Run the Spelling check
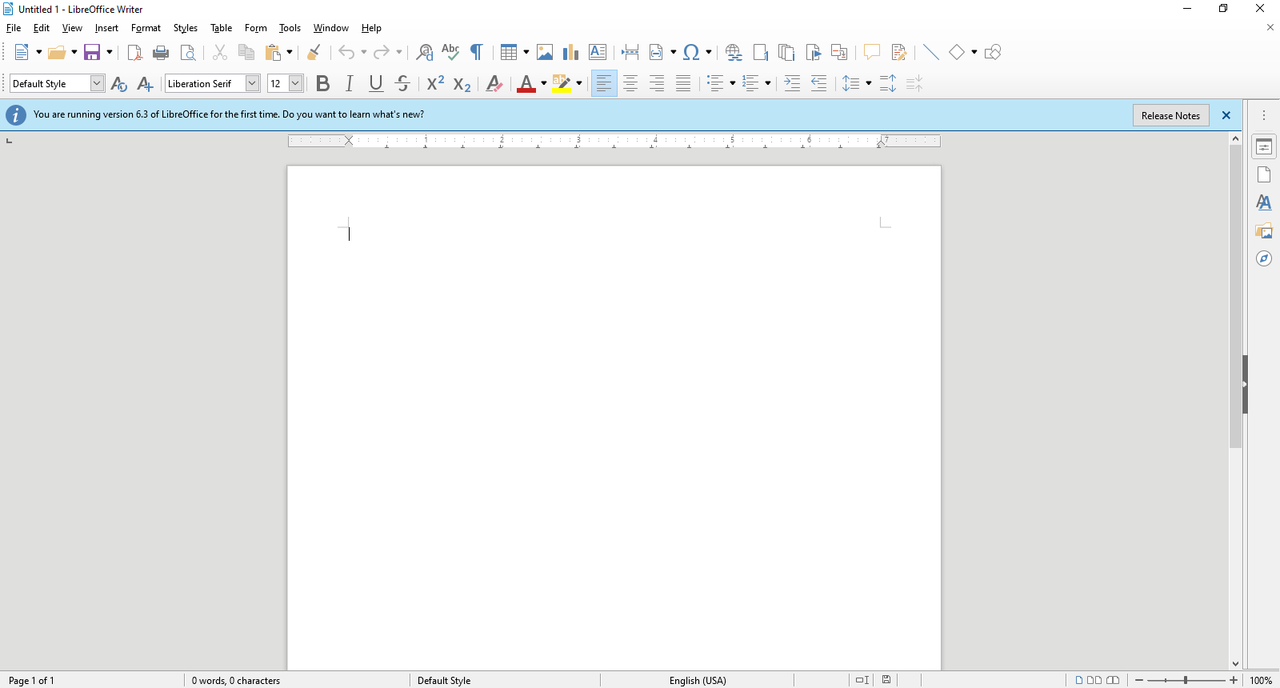1280x688 pixels. pyautogui.click(x=450, y=52)
